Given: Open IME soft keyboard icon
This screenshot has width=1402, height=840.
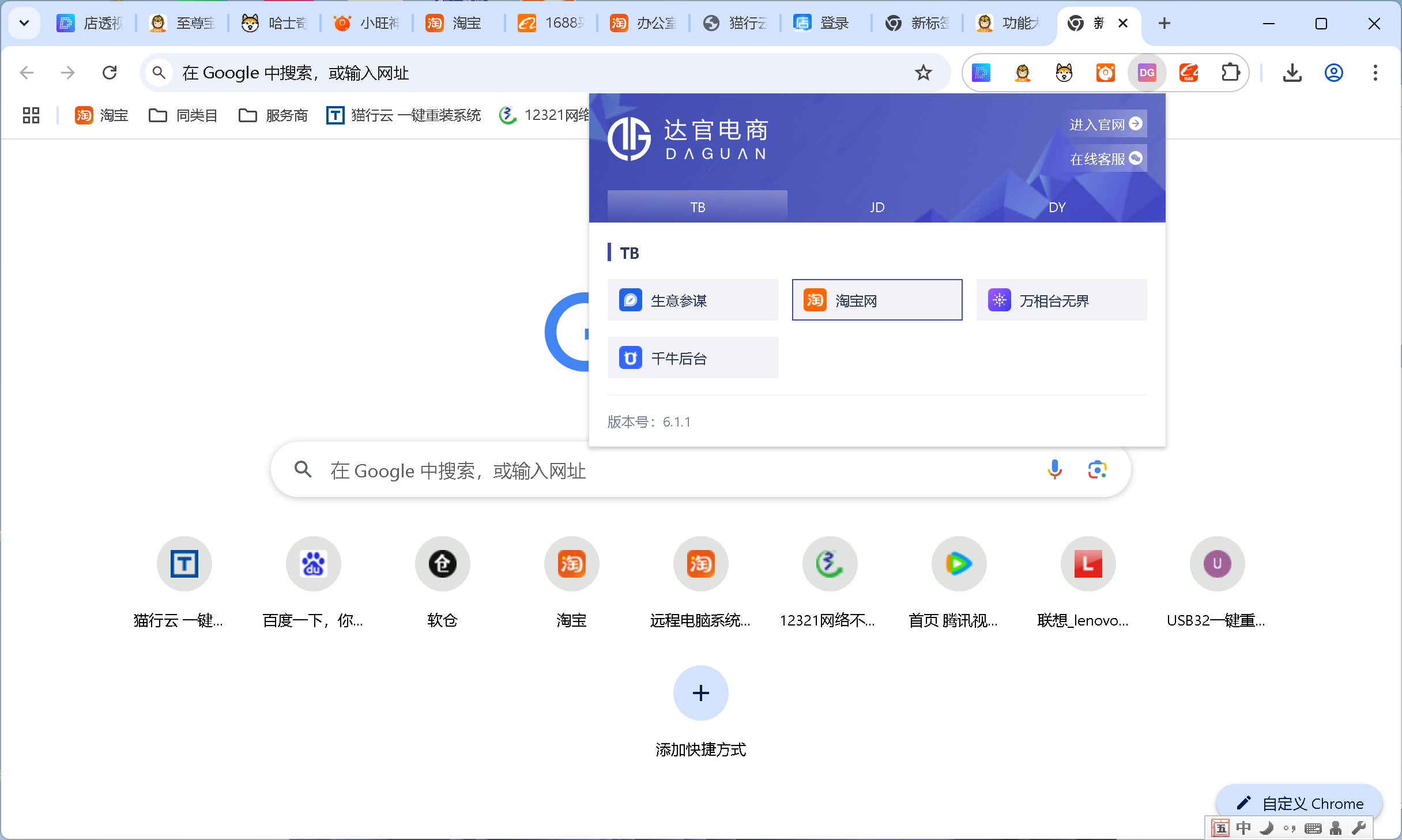Looking at the screenshot, I should point(1313,828).
